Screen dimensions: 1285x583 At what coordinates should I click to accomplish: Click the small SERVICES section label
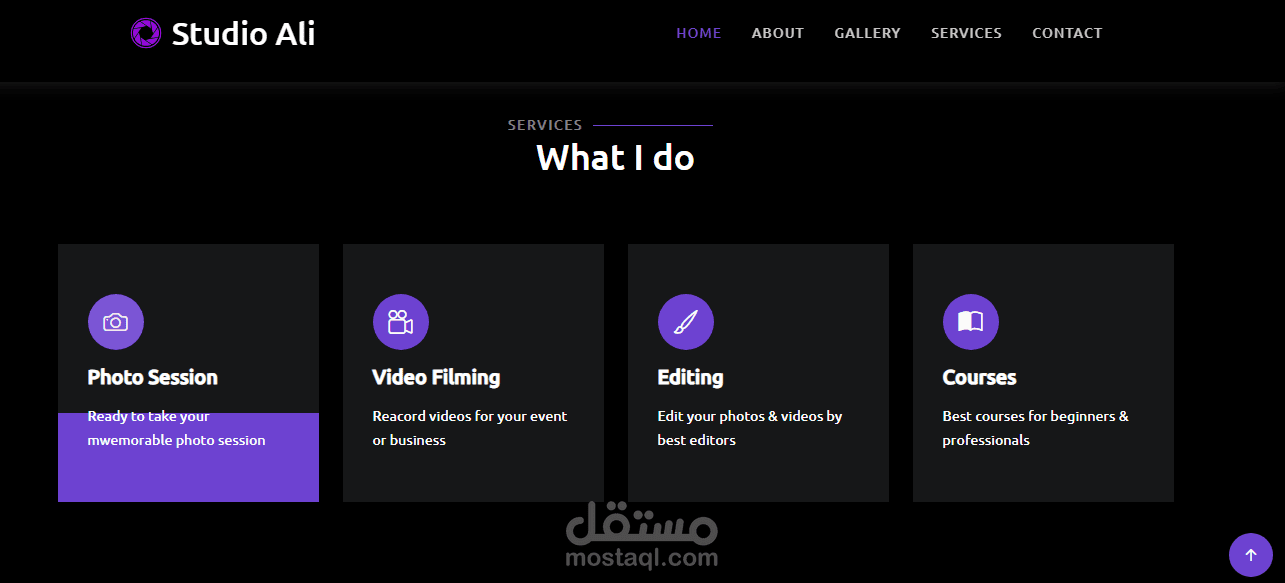coord(545,125)
